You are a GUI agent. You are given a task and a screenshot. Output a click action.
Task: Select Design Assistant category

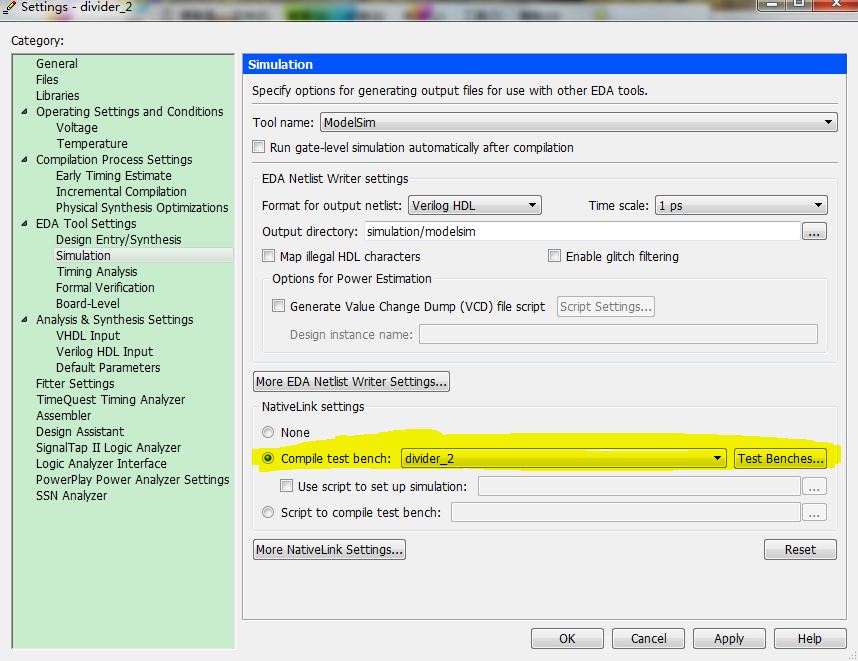pos(80,431)
